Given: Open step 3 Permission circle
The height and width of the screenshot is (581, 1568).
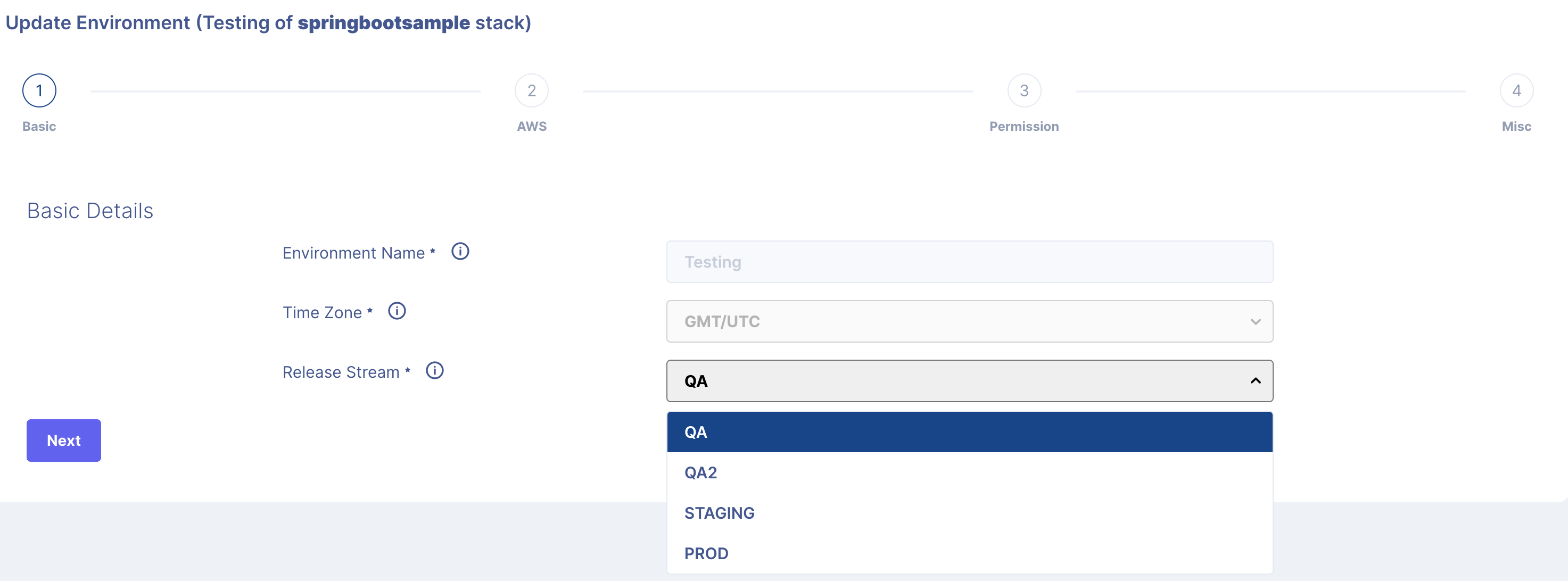Looking at the screenshot, I should (x=1024, y=90).
